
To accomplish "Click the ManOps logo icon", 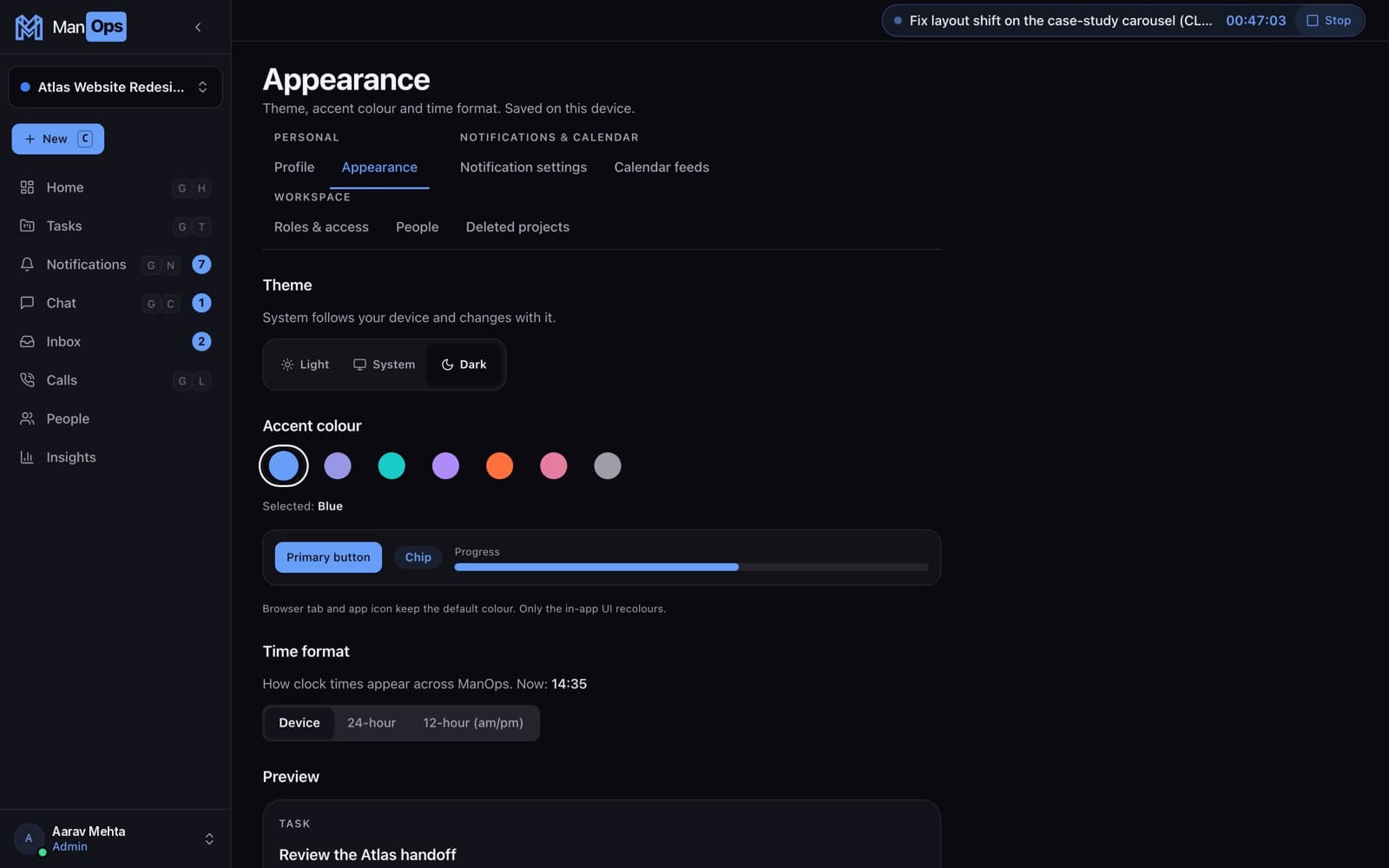I will (29, 27).
